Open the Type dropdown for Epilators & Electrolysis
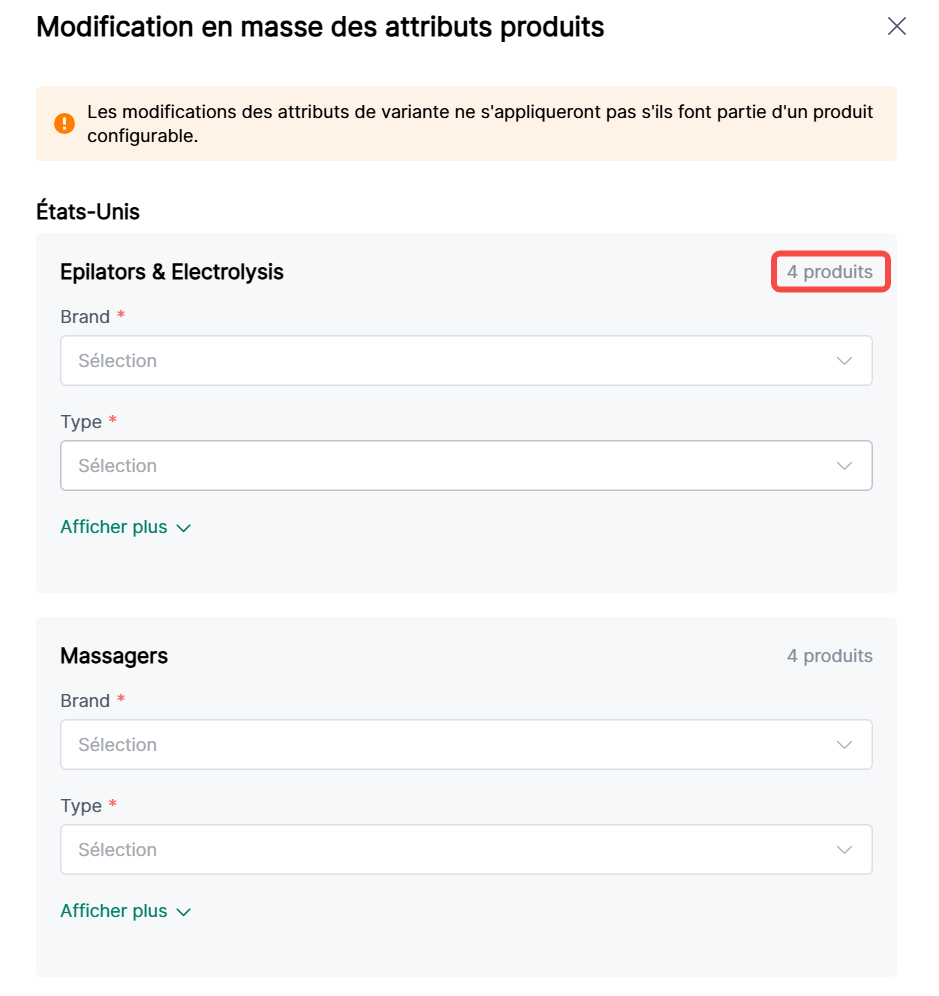The height and width of the screenshot is (996, 939). pyautogui.click(x=466, y=466)
